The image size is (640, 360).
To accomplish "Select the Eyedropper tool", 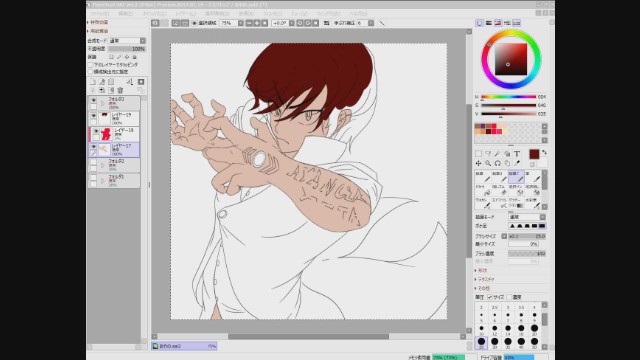I will (517, 163).
